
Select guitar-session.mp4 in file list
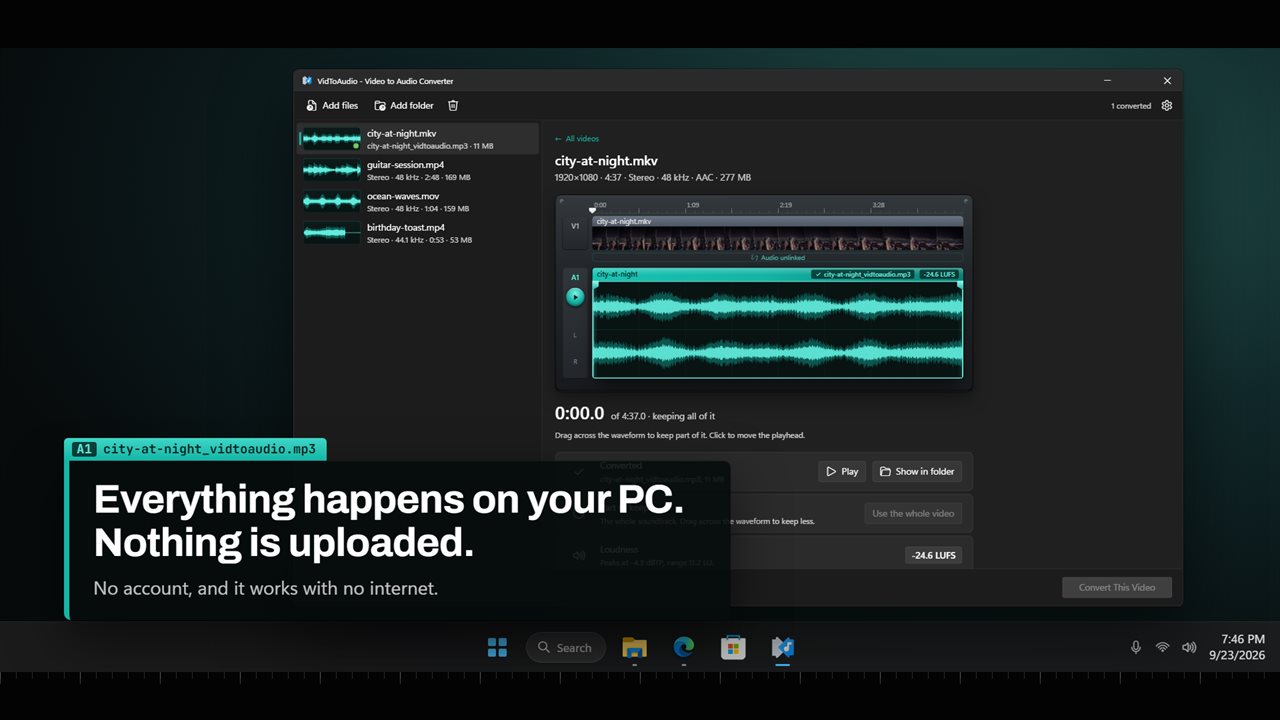point(418,171)
